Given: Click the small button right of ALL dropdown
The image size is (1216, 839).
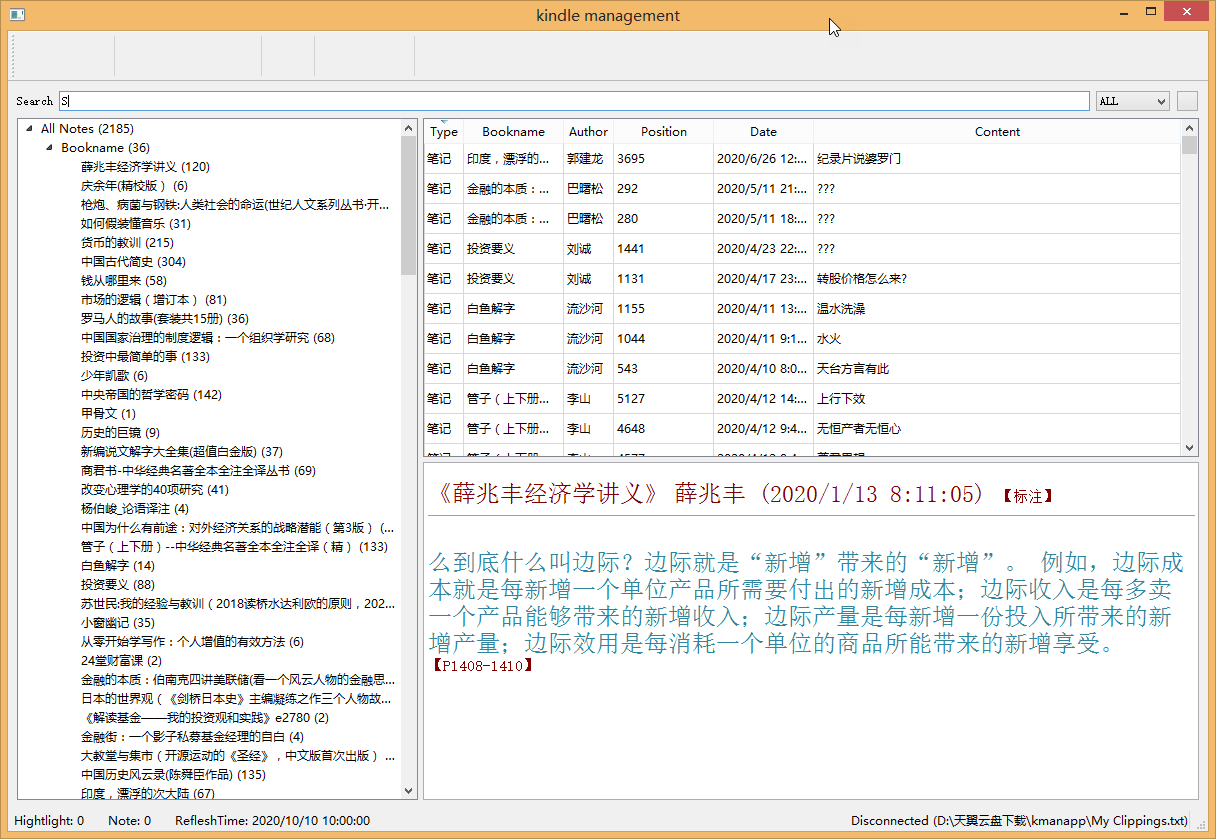Looking at the screenshot, I should [1186, 101].
